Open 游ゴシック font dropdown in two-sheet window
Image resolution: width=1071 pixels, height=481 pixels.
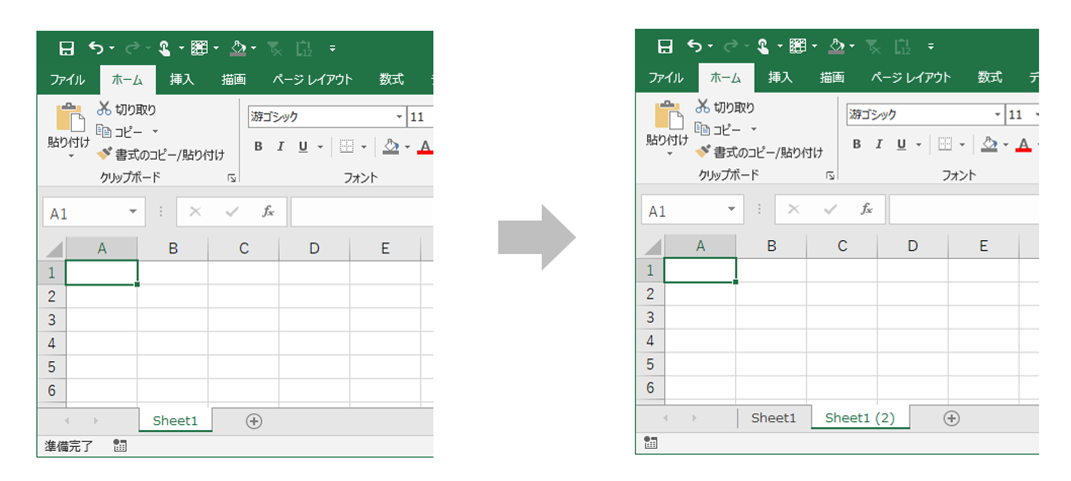tap(999, 115)
